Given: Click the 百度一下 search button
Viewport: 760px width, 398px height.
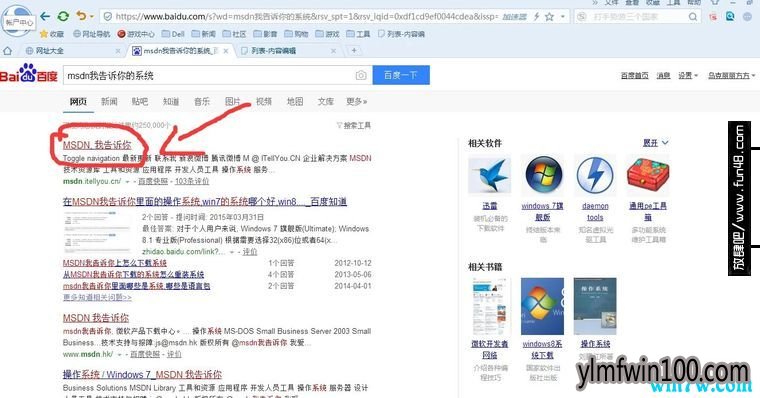Looking at the screenshot, I should click(x=401, y=75).
